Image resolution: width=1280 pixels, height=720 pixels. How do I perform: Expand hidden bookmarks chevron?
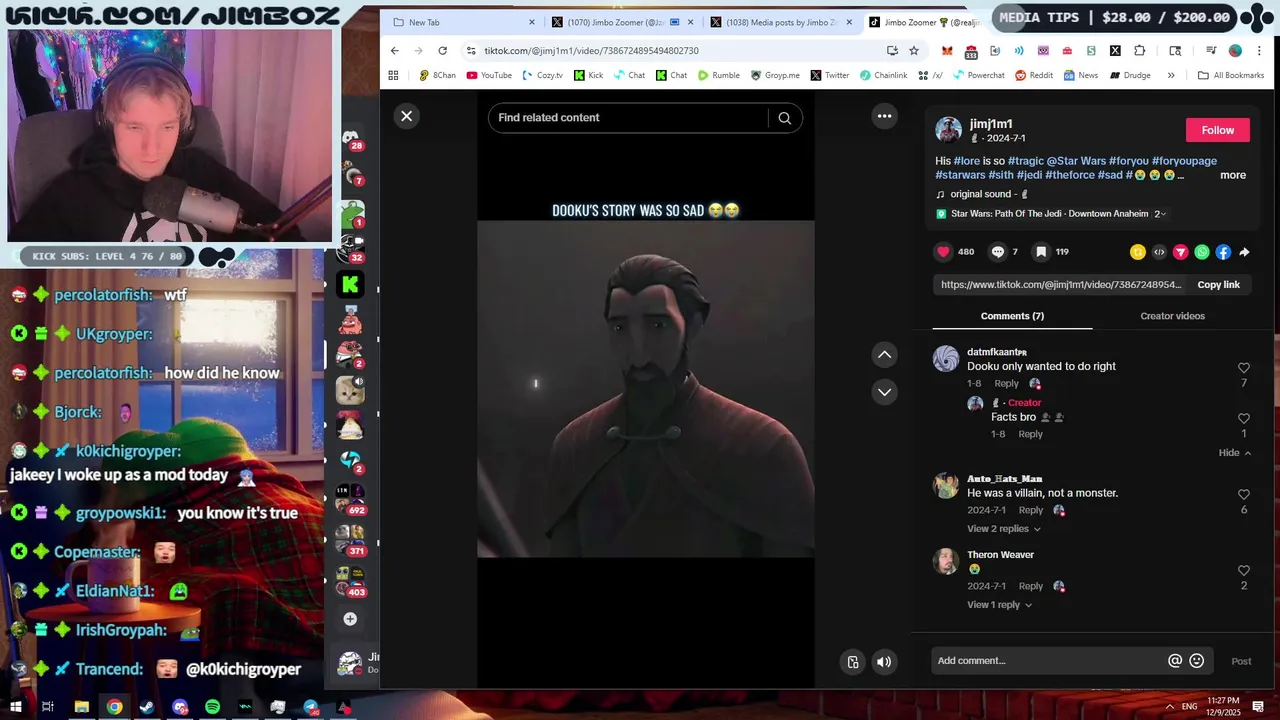(x=1171, y=75)
